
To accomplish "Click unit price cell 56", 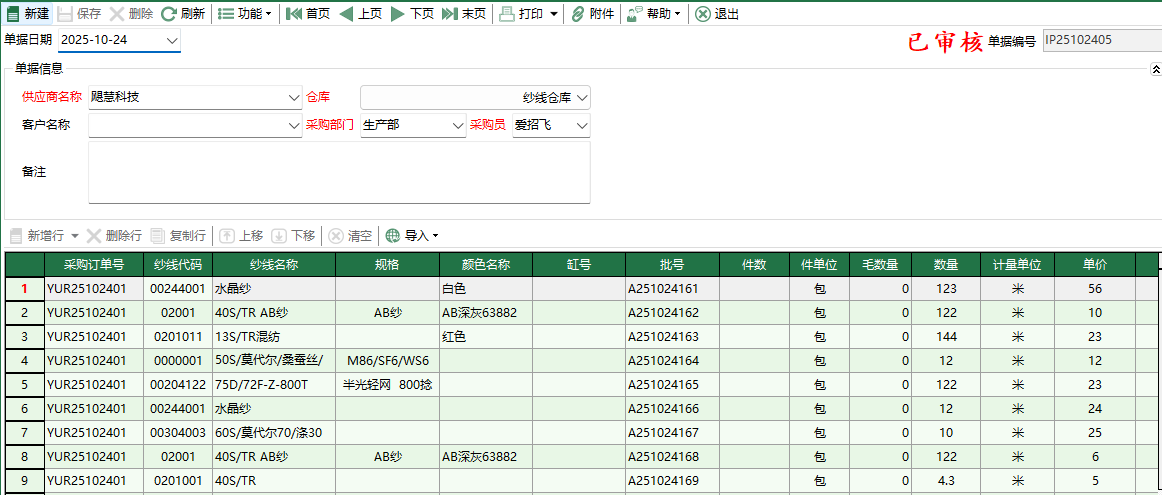I will click(1095, 289).
